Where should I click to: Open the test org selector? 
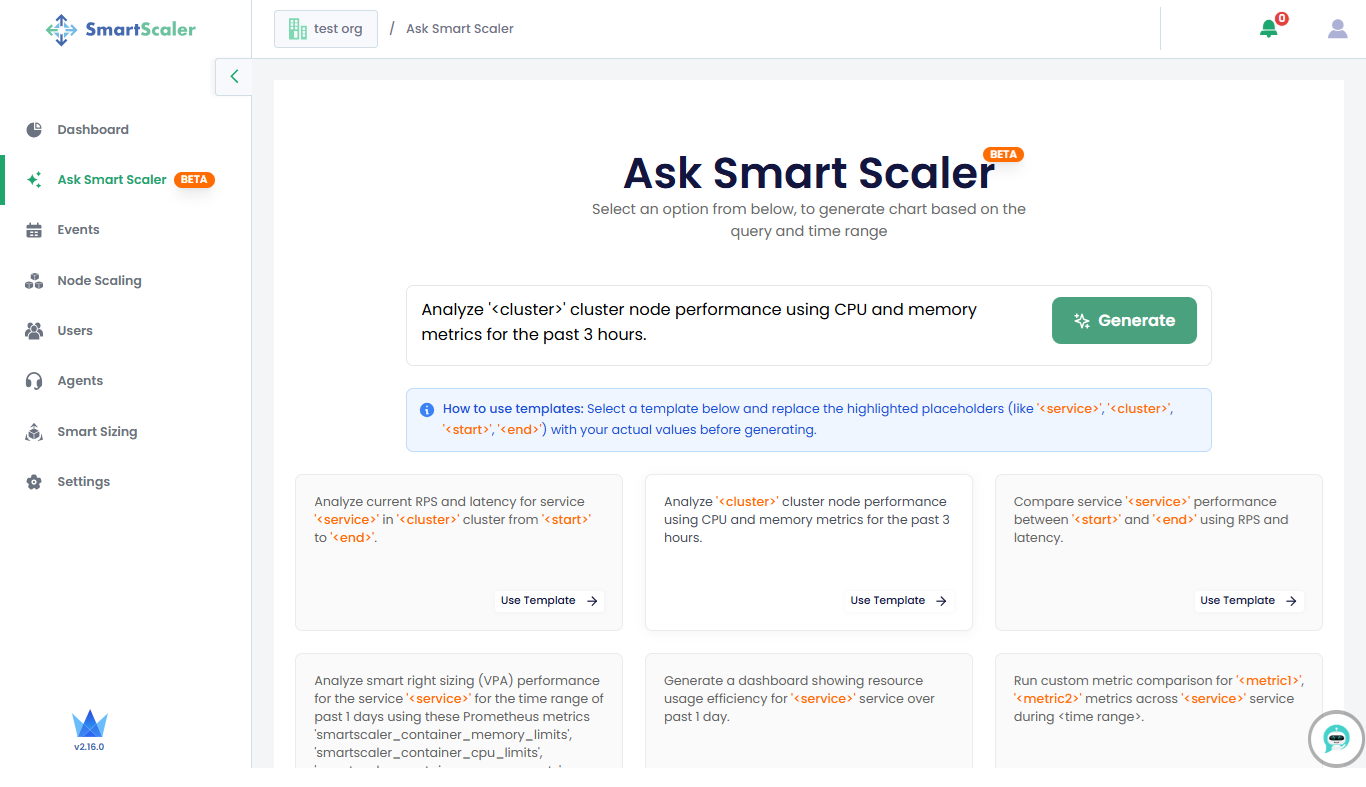point(326,29)
